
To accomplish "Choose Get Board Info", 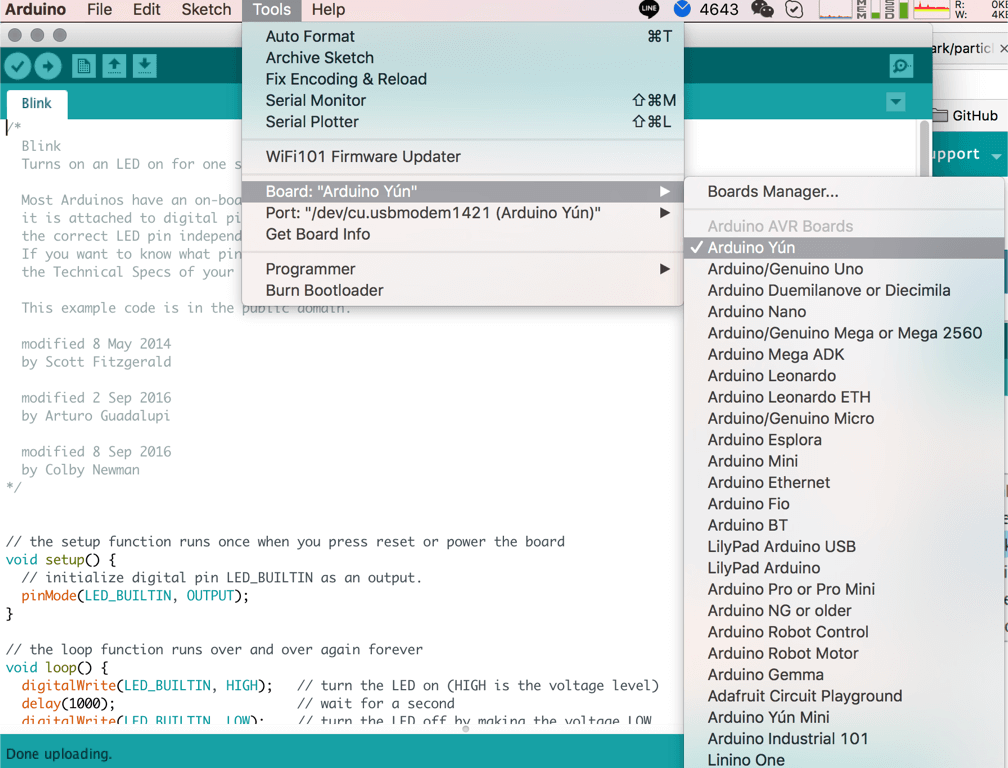I will pyautogui.click(x=463, y=234).
